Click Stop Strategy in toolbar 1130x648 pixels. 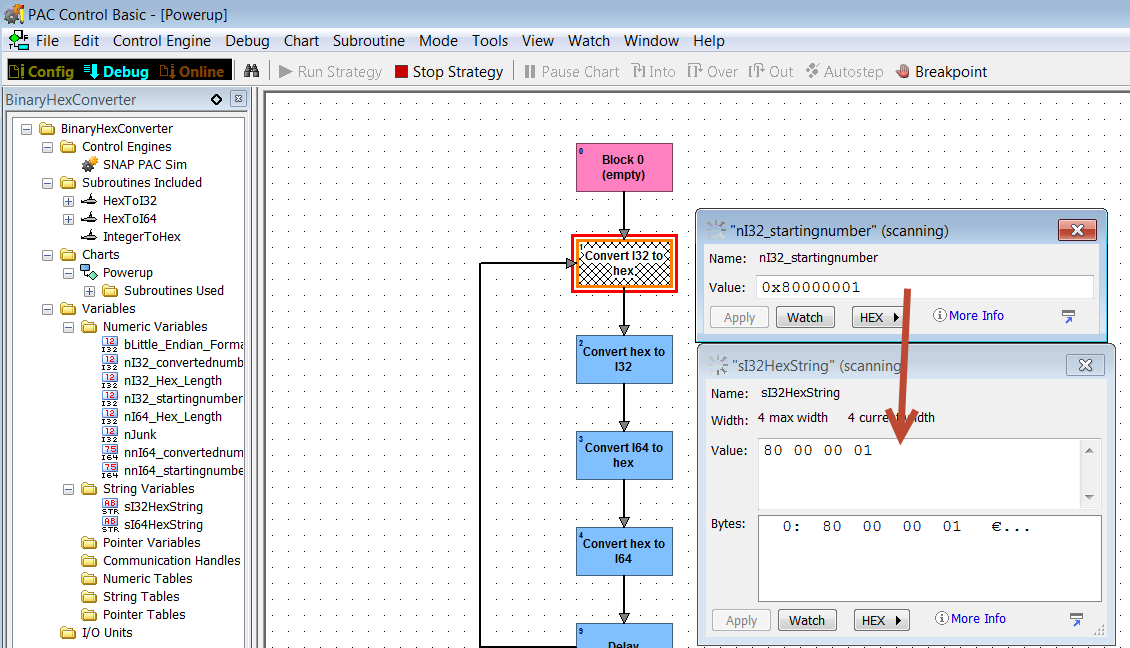tap(449, 71)
